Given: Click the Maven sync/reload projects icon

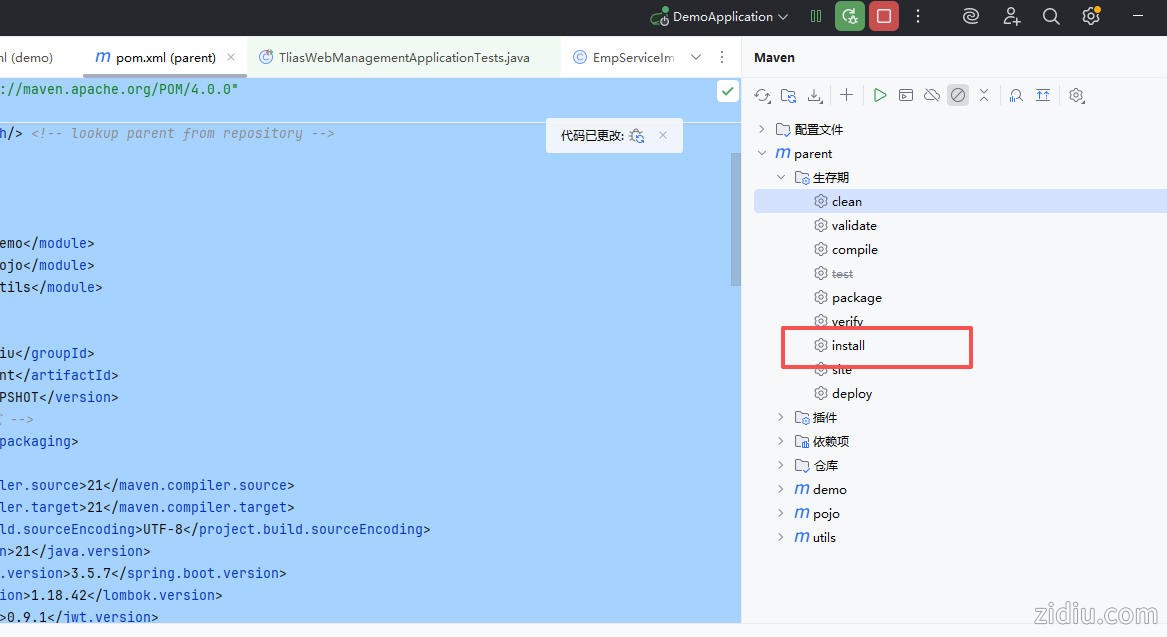Looking at the screenshot, I should [762, 95].
